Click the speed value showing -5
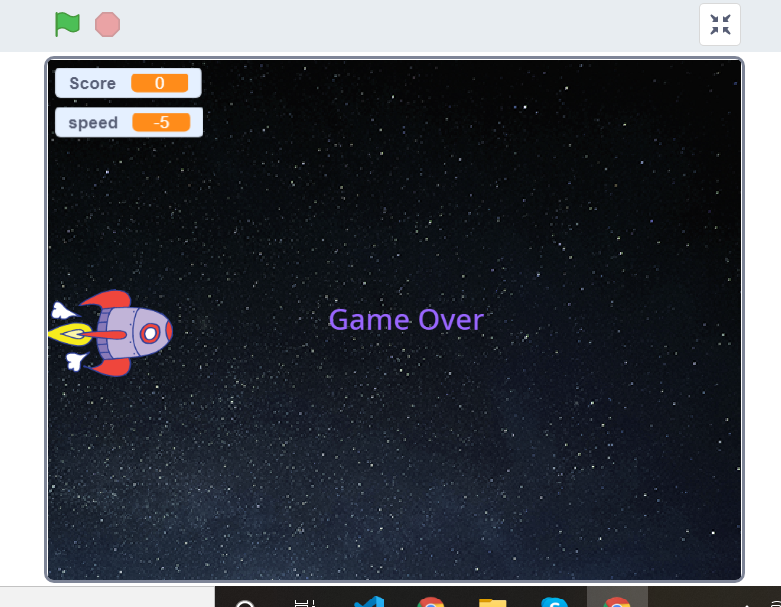781x607 pixels. coord(160,122)
